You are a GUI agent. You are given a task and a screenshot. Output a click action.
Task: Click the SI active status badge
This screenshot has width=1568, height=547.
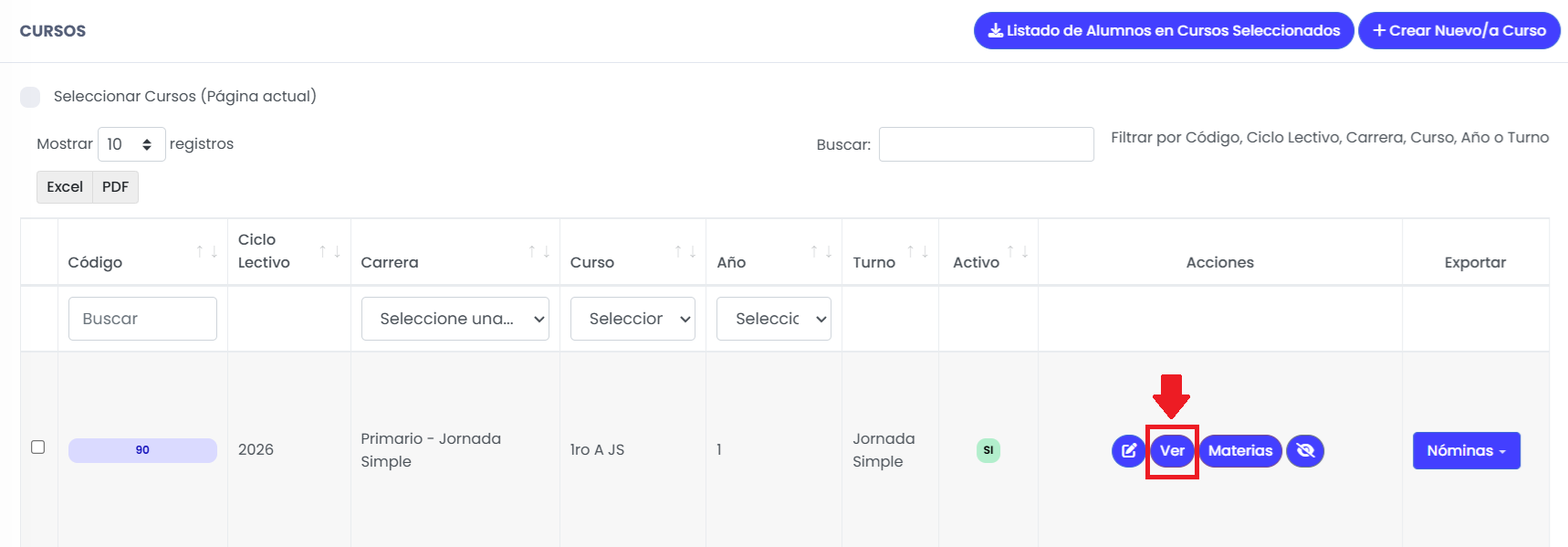point(988,450)
